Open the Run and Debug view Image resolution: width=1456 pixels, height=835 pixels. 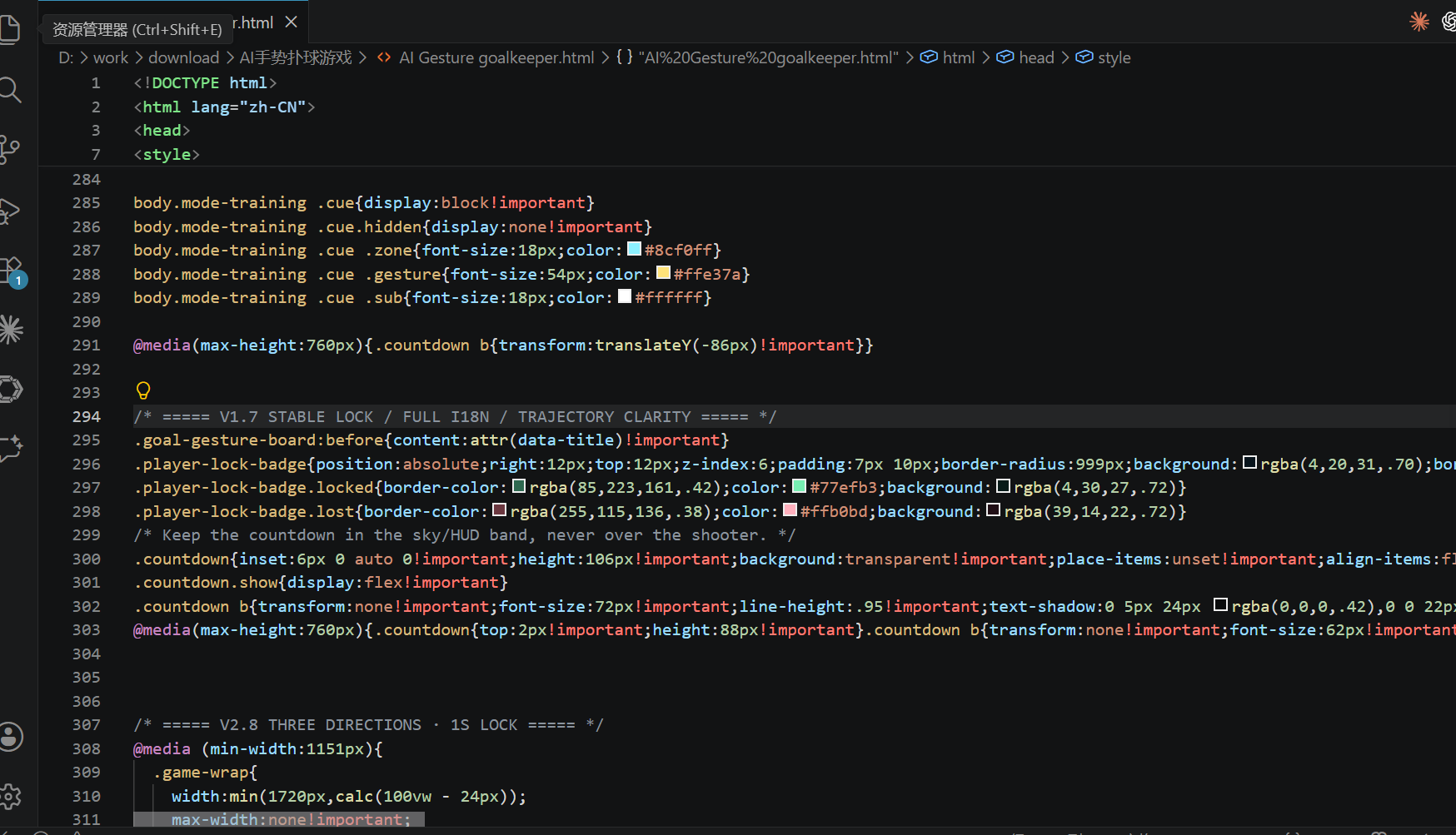pos(9,211)
